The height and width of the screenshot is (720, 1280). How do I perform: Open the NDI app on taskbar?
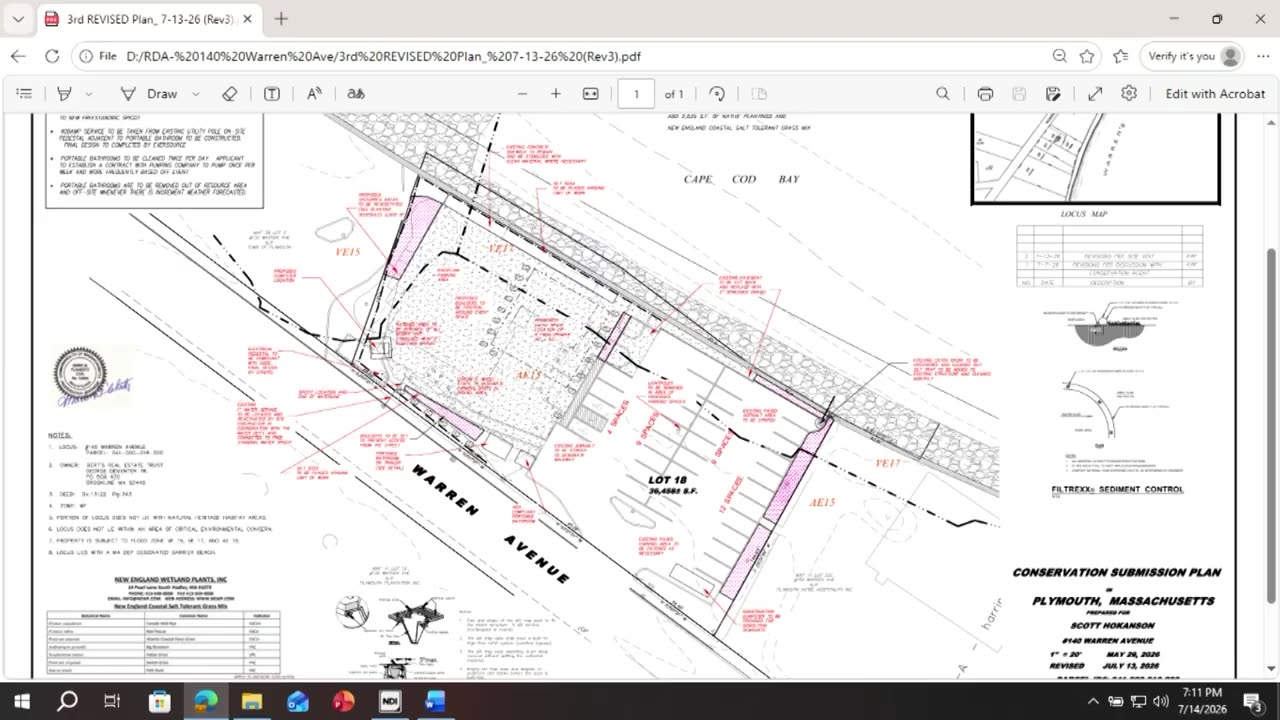point(389,701)
